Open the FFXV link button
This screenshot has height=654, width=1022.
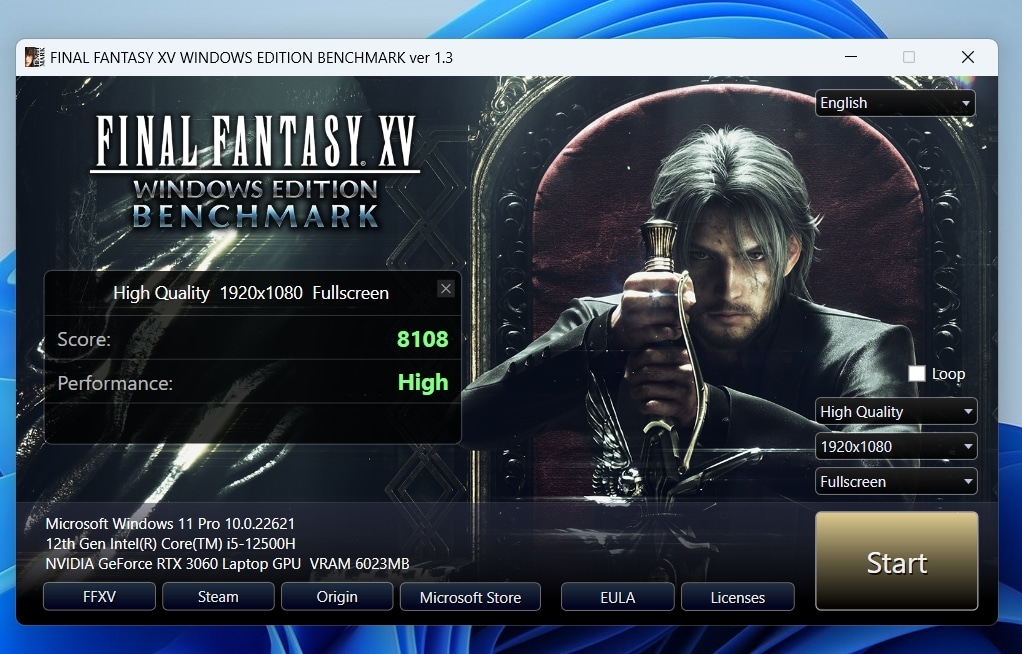coord(100,597)
